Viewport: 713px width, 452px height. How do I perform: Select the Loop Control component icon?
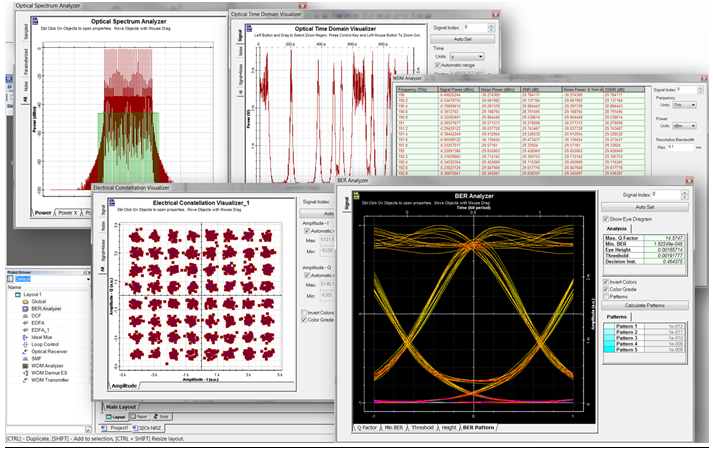tap(25, 344)
